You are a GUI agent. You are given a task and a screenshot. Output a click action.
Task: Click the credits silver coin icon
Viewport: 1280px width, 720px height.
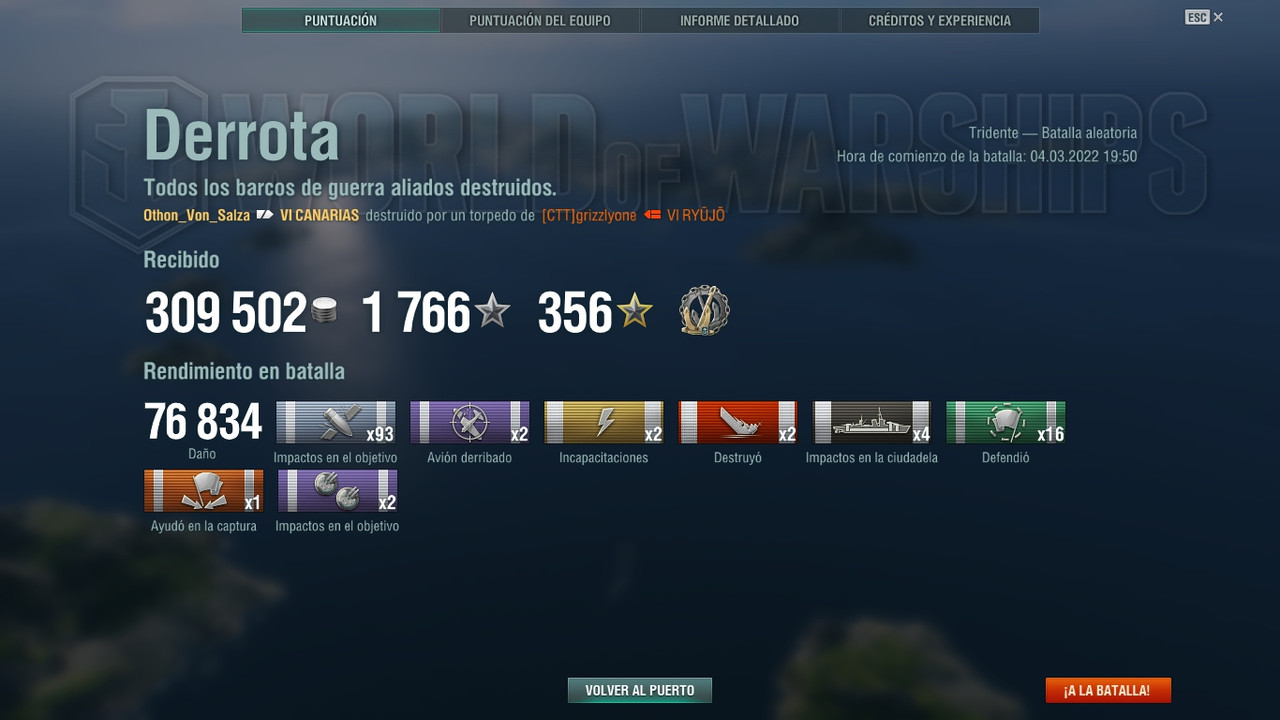(x=324, y=311)
